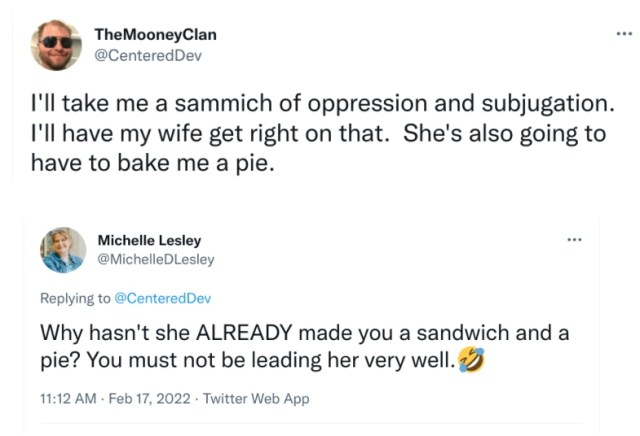Click the 11:12 AM timestamp
The height and width of the screenshot is (436, 640).
[67, 398]
